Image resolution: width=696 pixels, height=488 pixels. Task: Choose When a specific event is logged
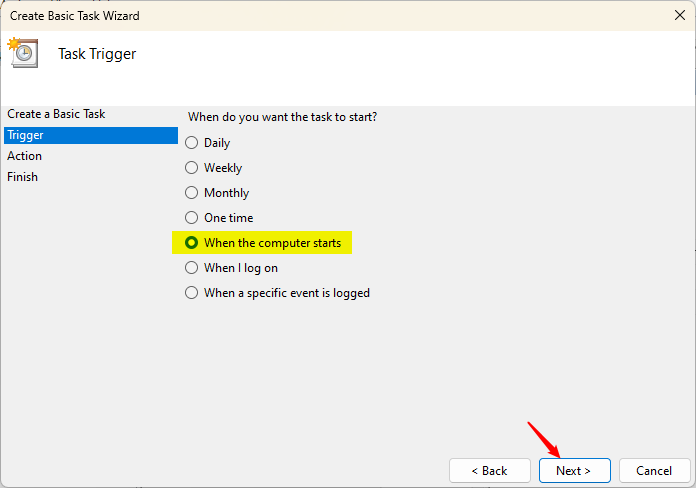tap(191, 293)
